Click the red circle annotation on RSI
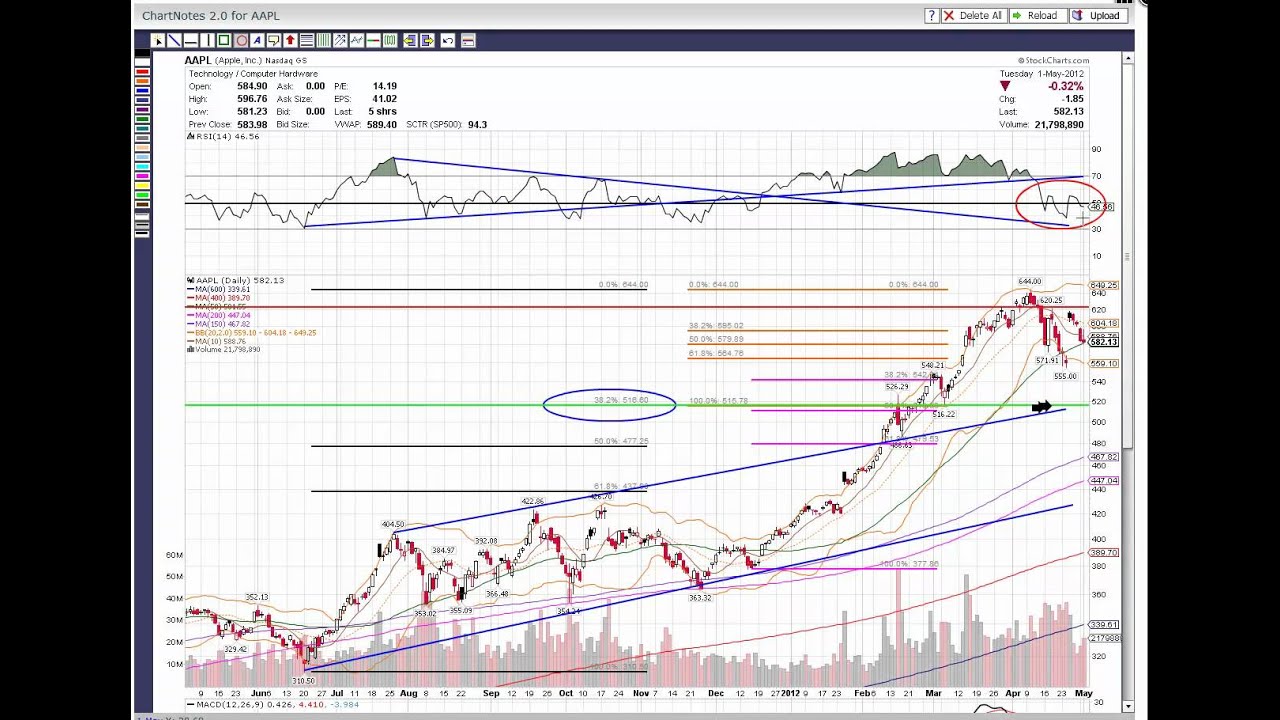1280x720 pixels. click(x=1061, y=203)
